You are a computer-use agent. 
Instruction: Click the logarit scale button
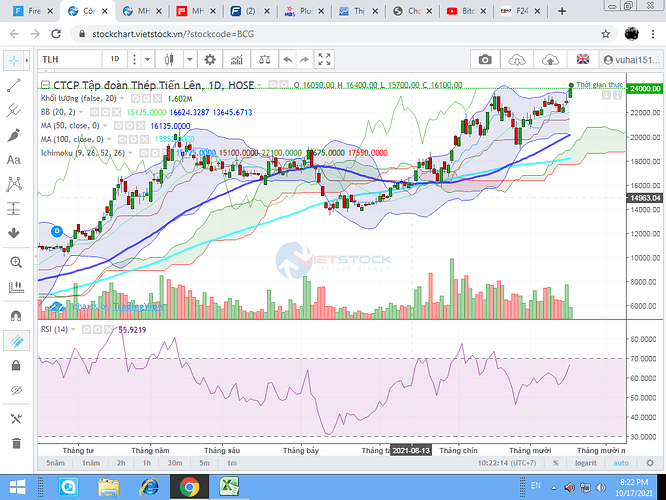click(585, 463)
